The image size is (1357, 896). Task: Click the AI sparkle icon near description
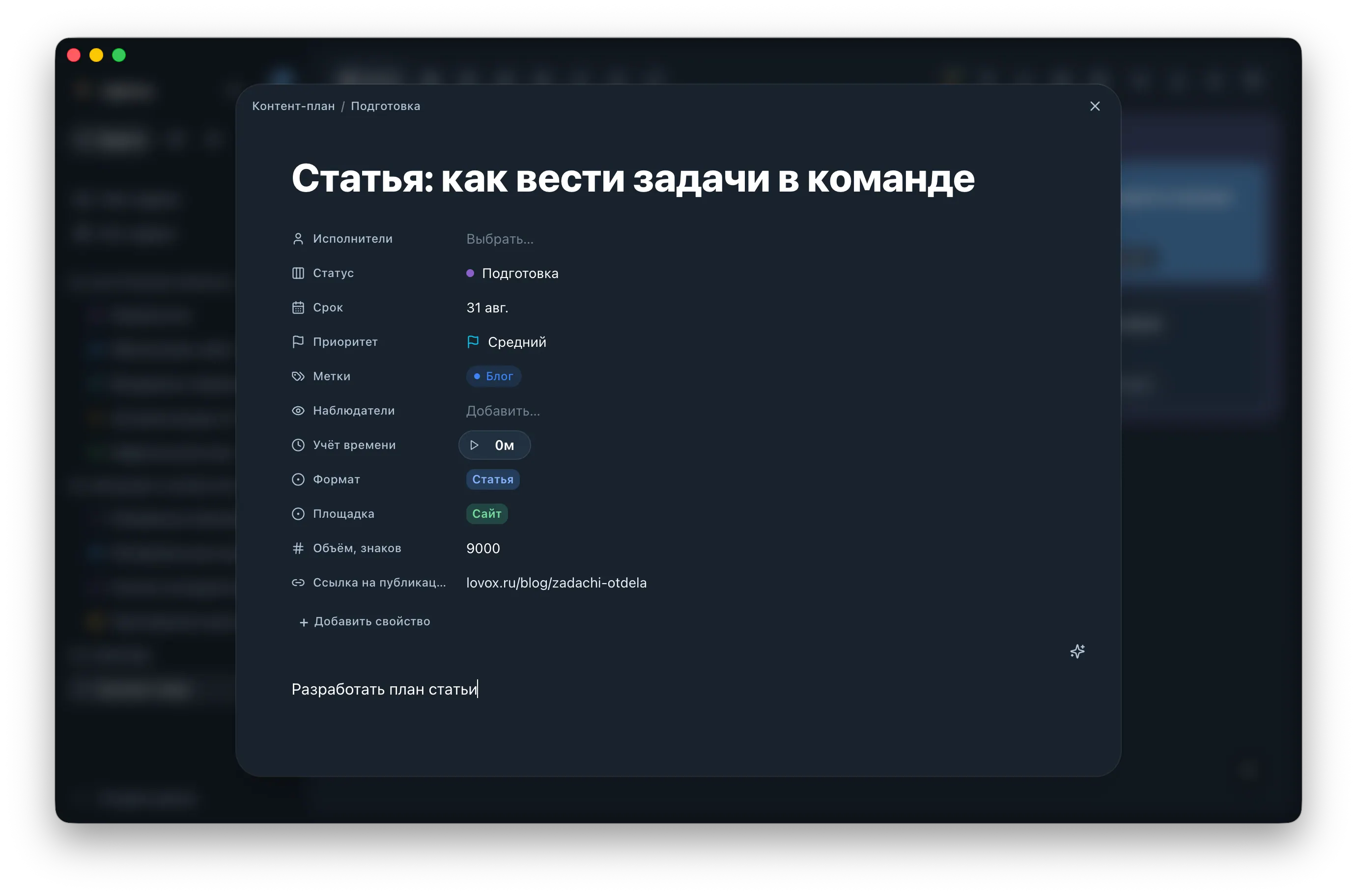point(1077,651)
